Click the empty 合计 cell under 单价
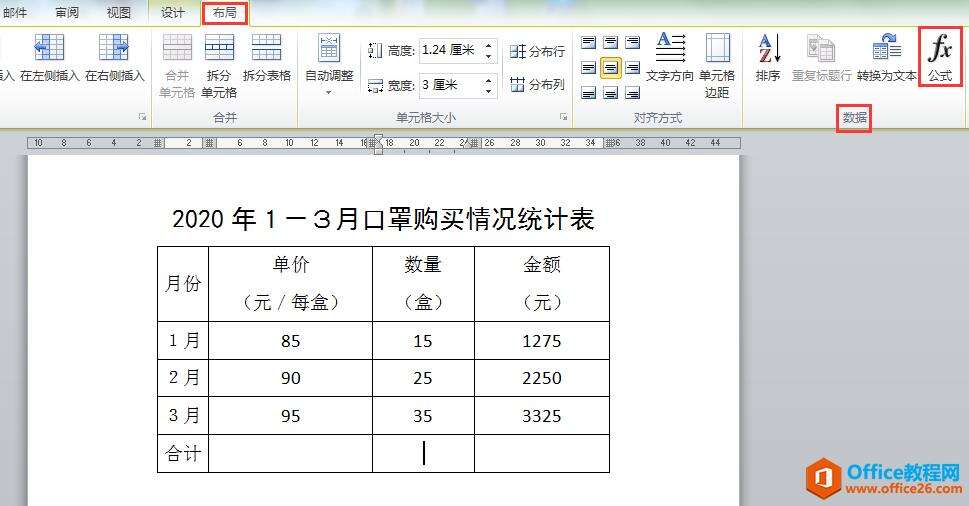969x506 pixels. click(x=290, y=453)
